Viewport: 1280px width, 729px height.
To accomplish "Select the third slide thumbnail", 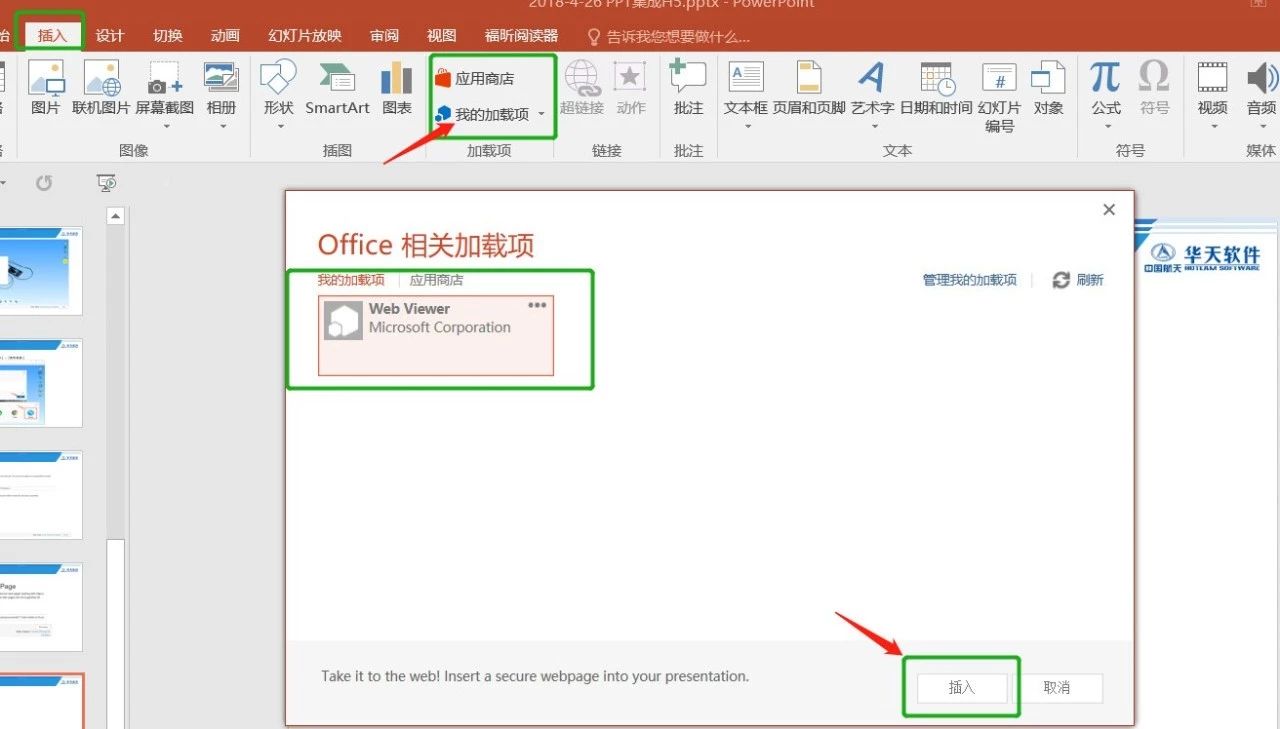I will click(41, 496).
